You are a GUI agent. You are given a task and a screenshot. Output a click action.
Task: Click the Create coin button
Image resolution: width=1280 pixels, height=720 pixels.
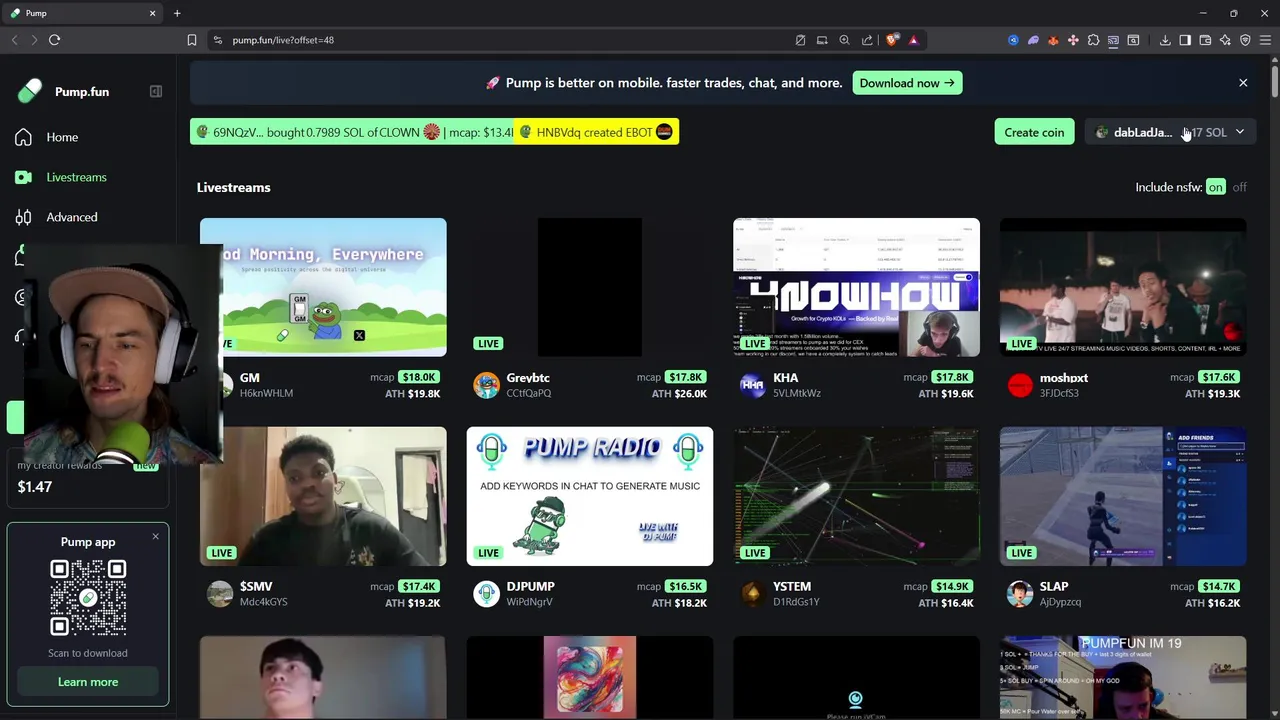(x=1034, y=132)
